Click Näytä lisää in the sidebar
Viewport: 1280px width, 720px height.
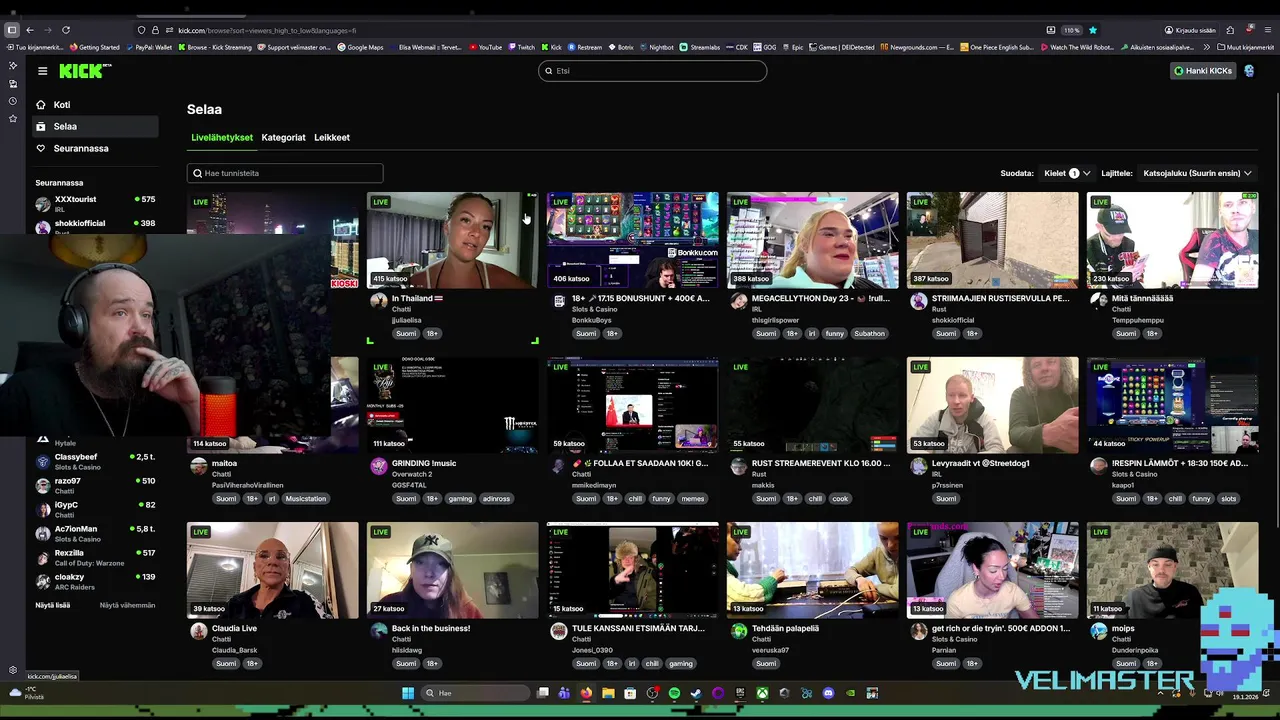pos(53,605)
